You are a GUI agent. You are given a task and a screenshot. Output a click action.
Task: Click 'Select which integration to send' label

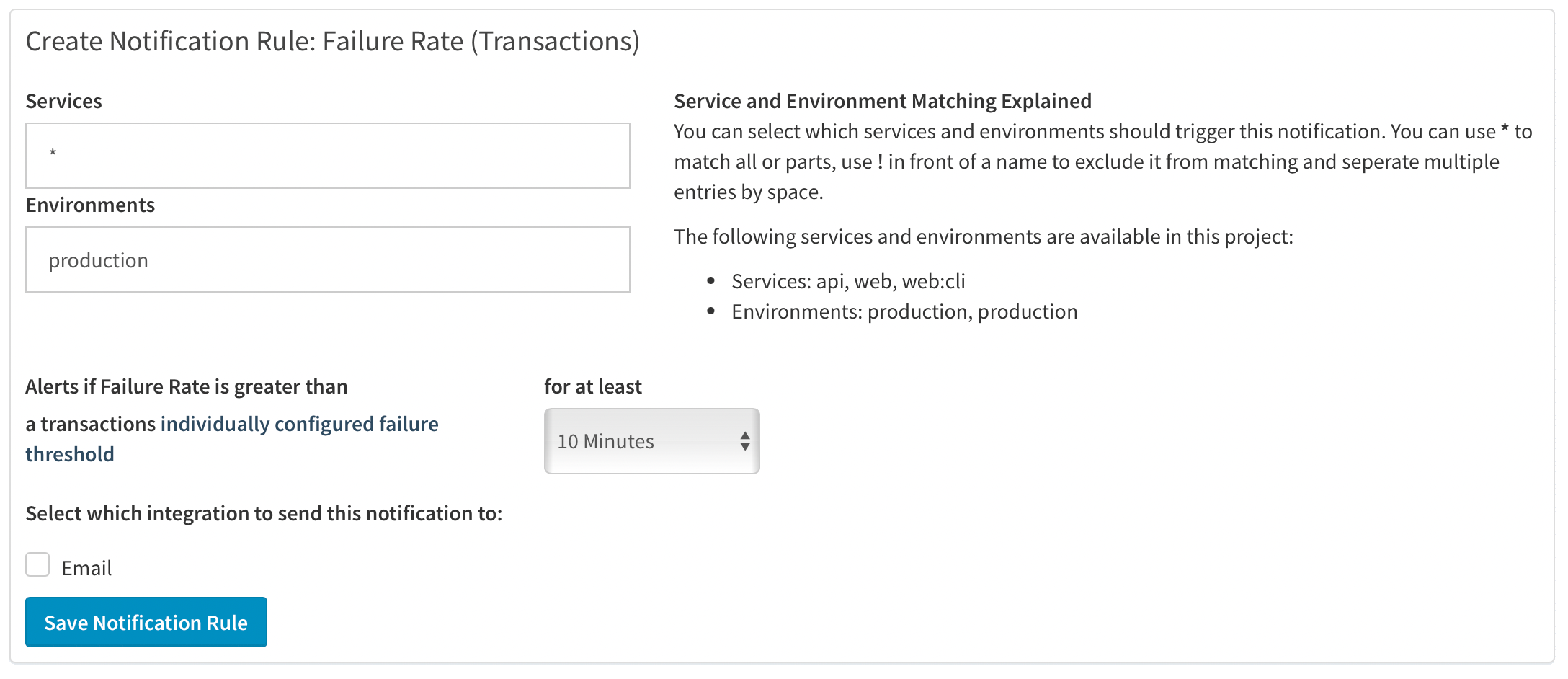point(264,513)
